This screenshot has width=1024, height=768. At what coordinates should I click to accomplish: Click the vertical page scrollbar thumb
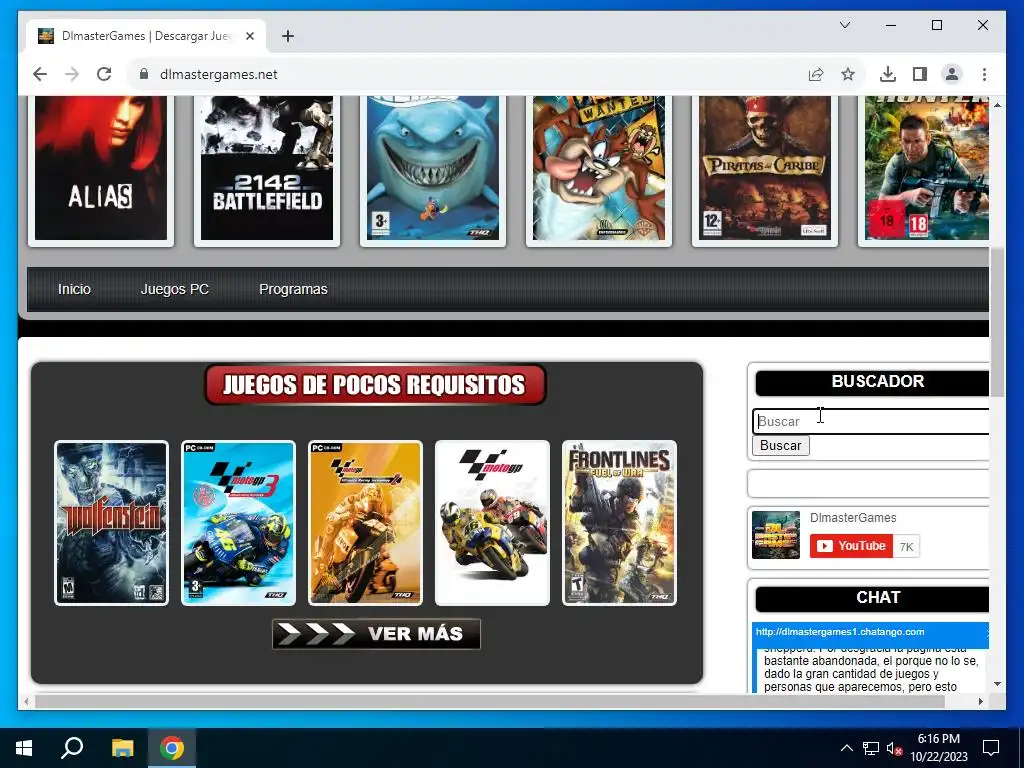pyautogui.click(x=997, y=322)
